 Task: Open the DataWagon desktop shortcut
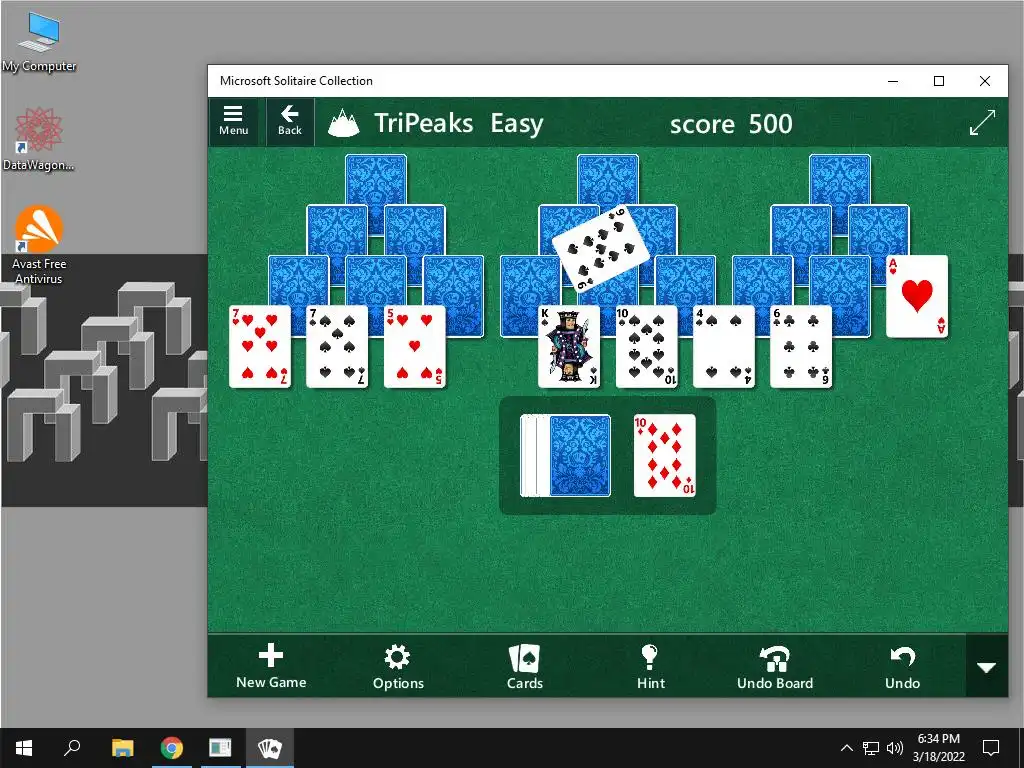click(39, 139)
